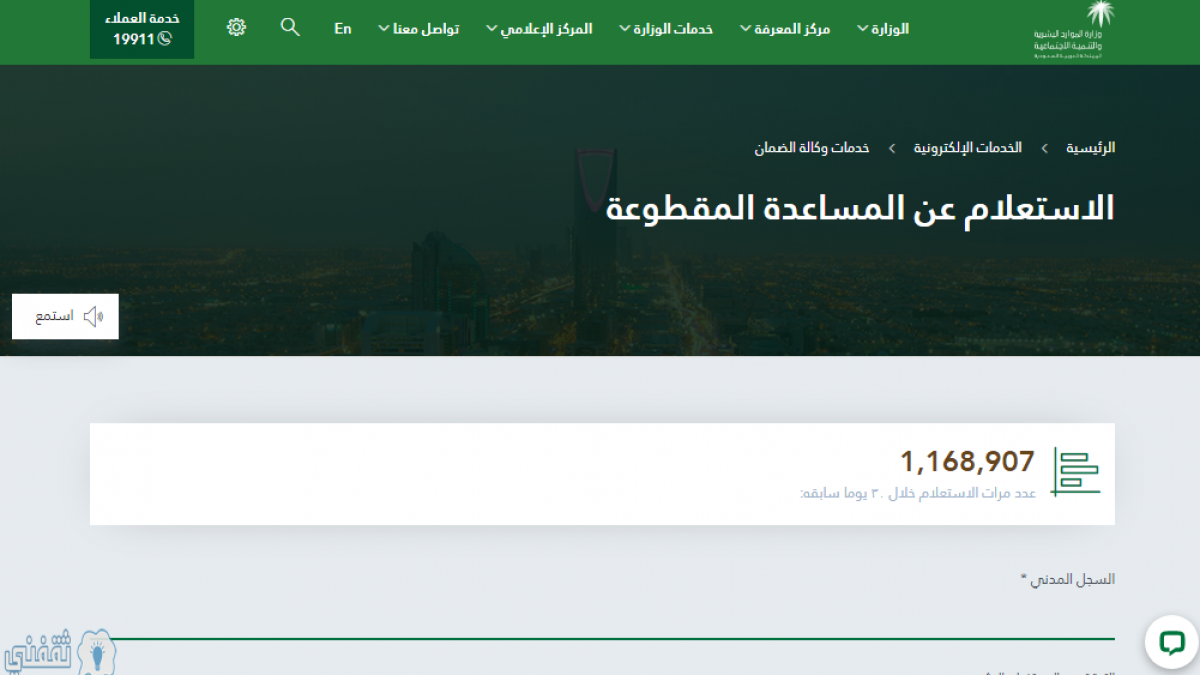This screenshot has height=675, width=1200.
Task: Open the خدمات الوزارة menu
Action: [x=666, y=29]
